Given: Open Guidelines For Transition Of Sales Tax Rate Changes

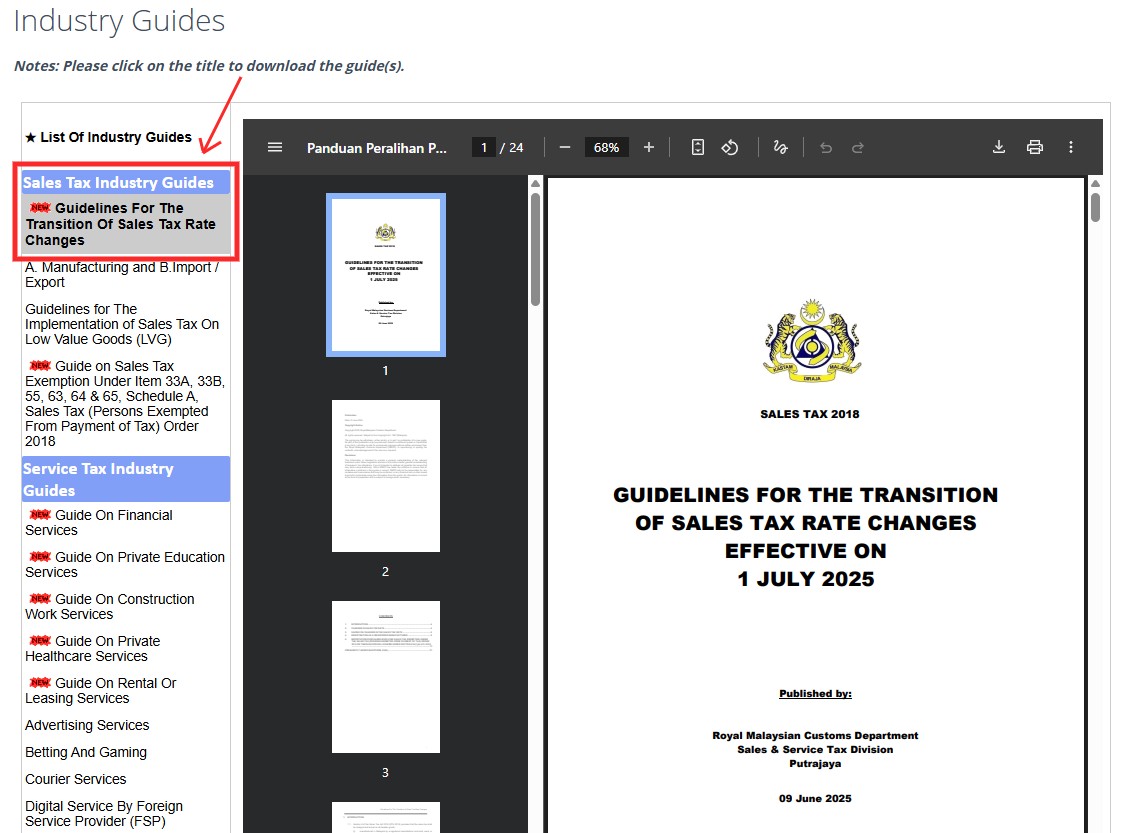Looking at the screenshot, I should 120,224.
